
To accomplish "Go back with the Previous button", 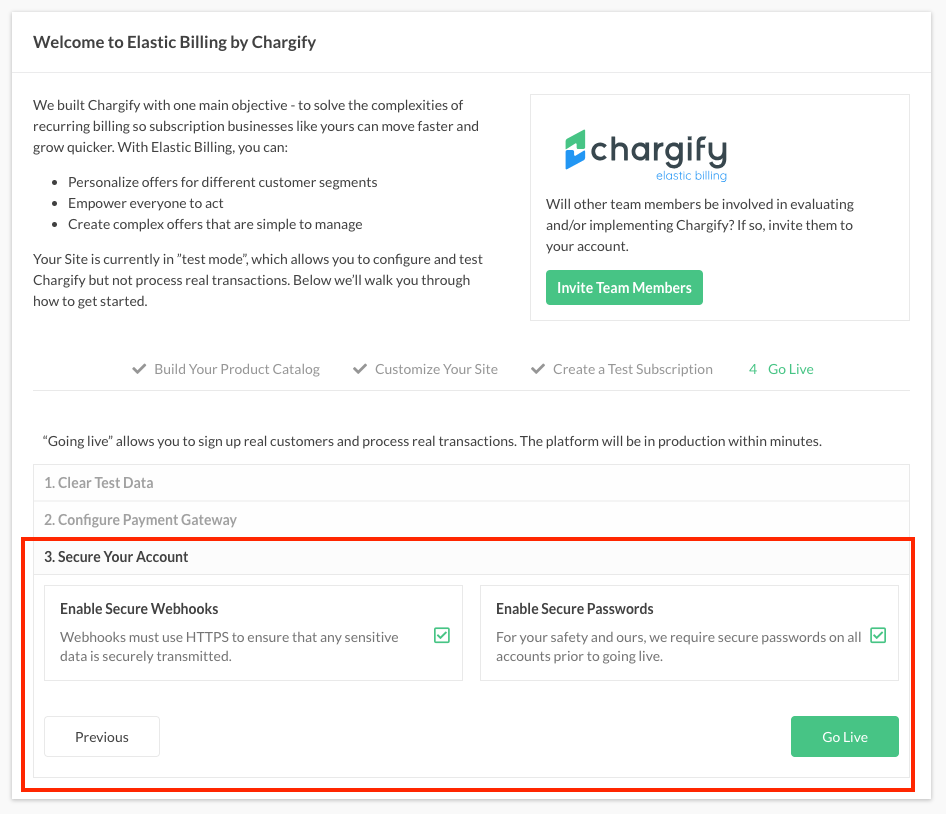I will coord(102,737).
